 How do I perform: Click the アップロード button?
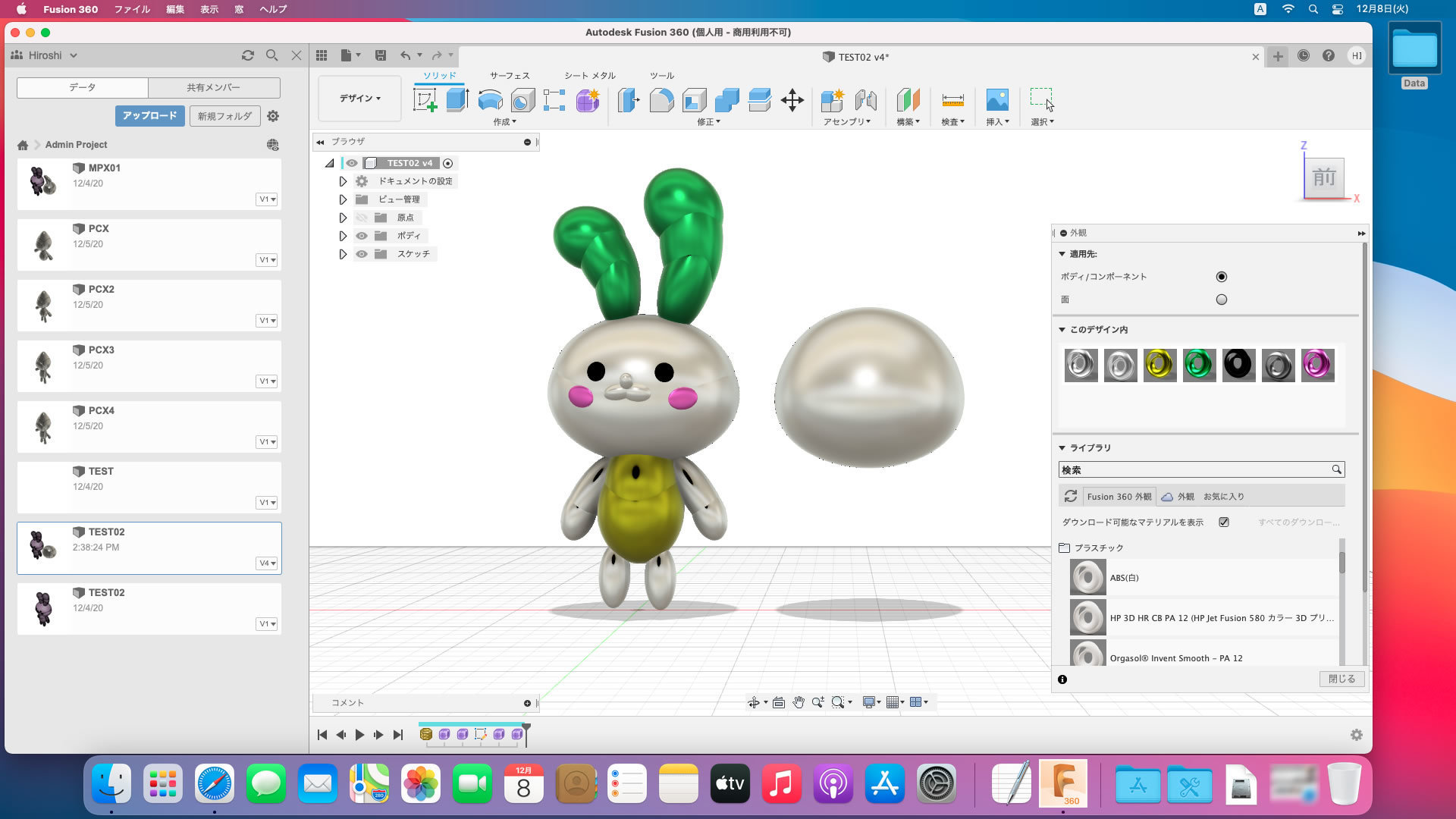click(x=149, y=115)
